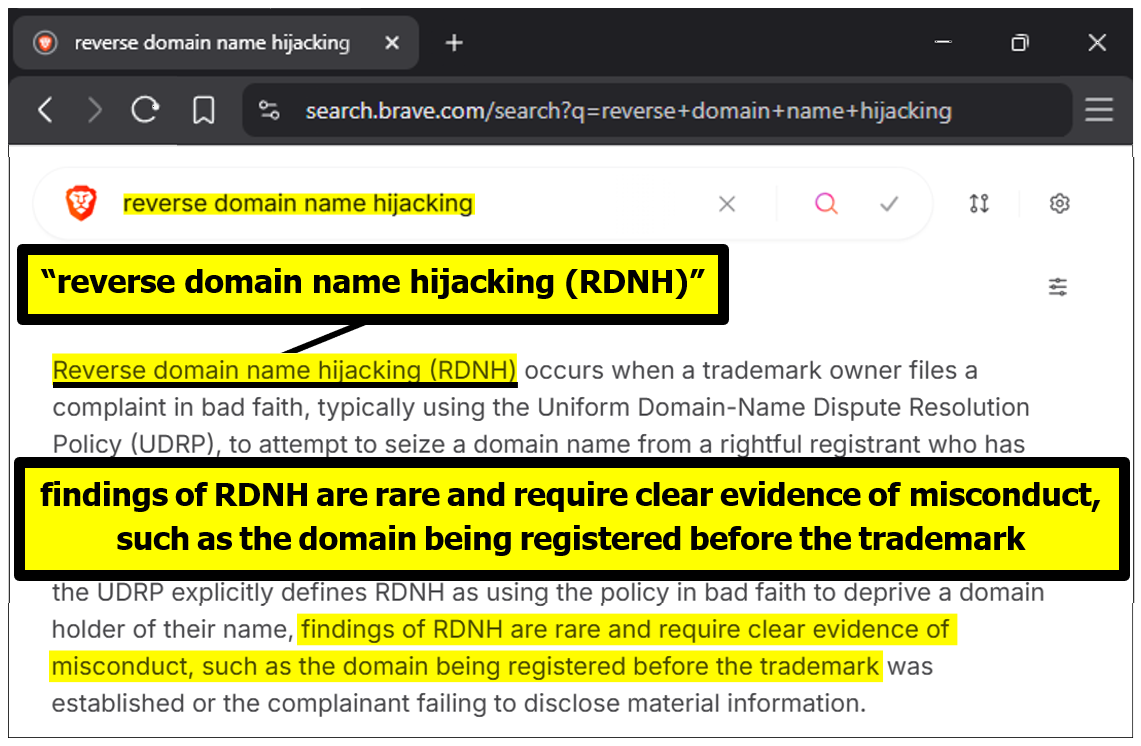Close the reverse domain name hijacking tab

coord(392,43)
